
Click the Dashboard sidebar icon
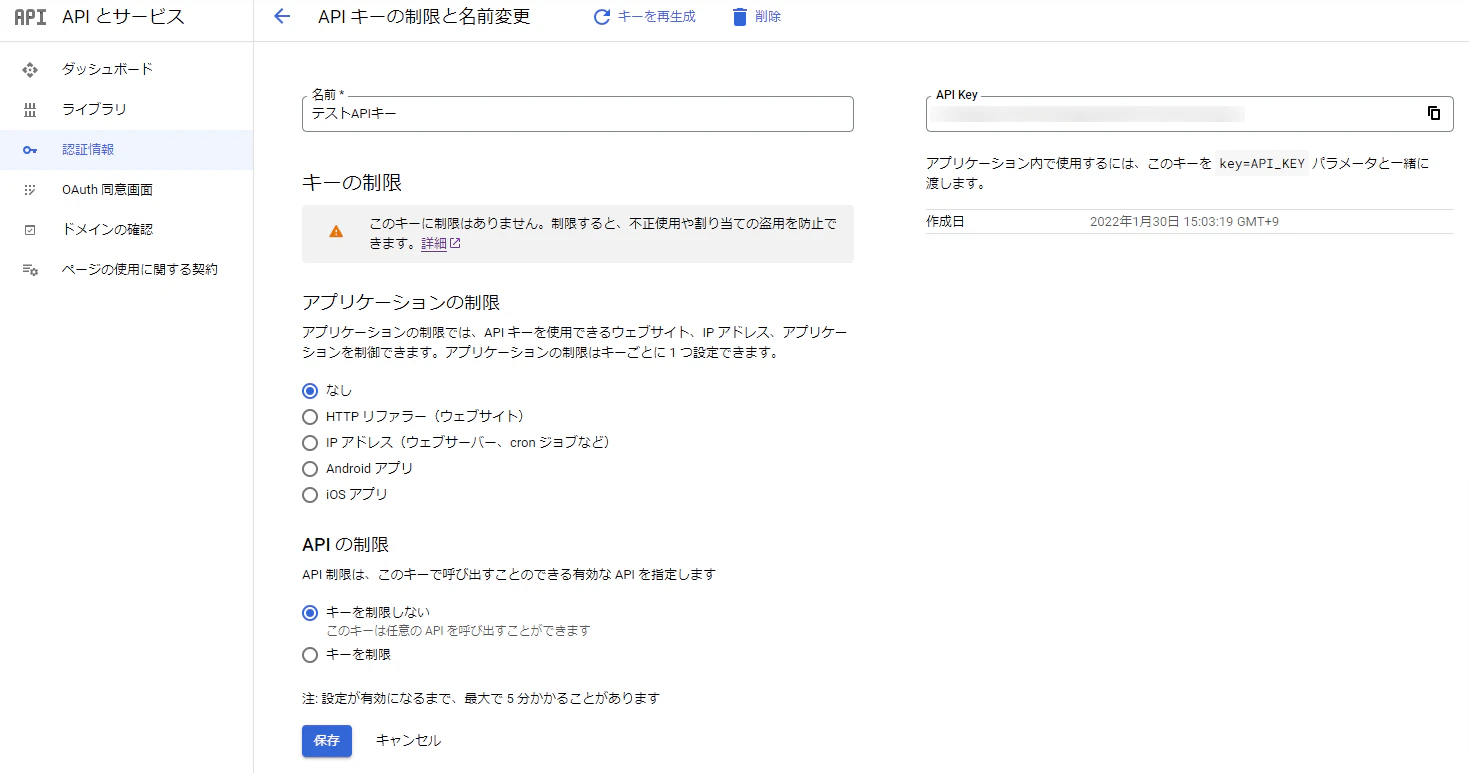click(x=30, y=70)
